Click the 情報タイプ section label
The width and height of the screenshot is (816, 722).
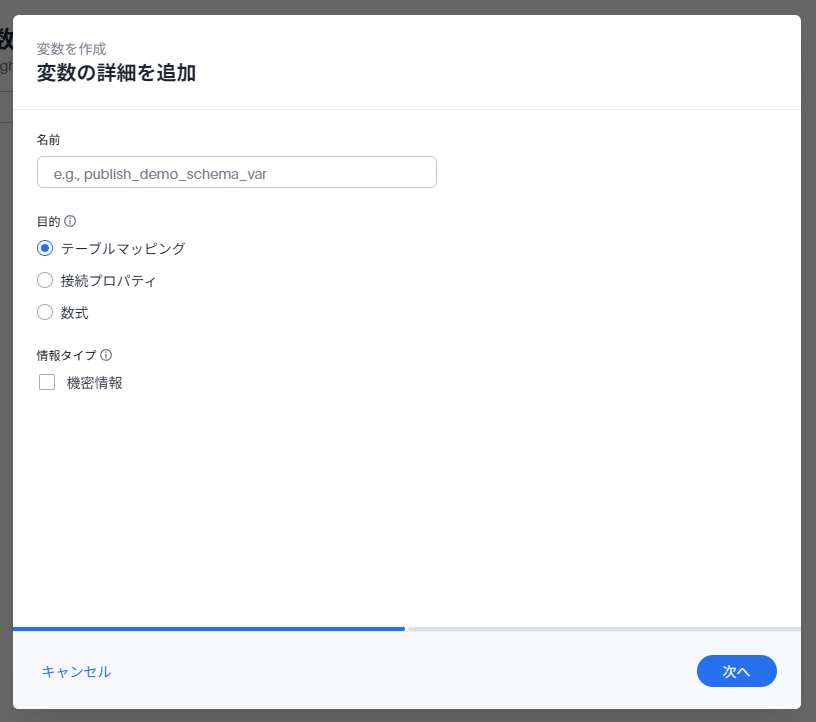click(x=67, y=355)
